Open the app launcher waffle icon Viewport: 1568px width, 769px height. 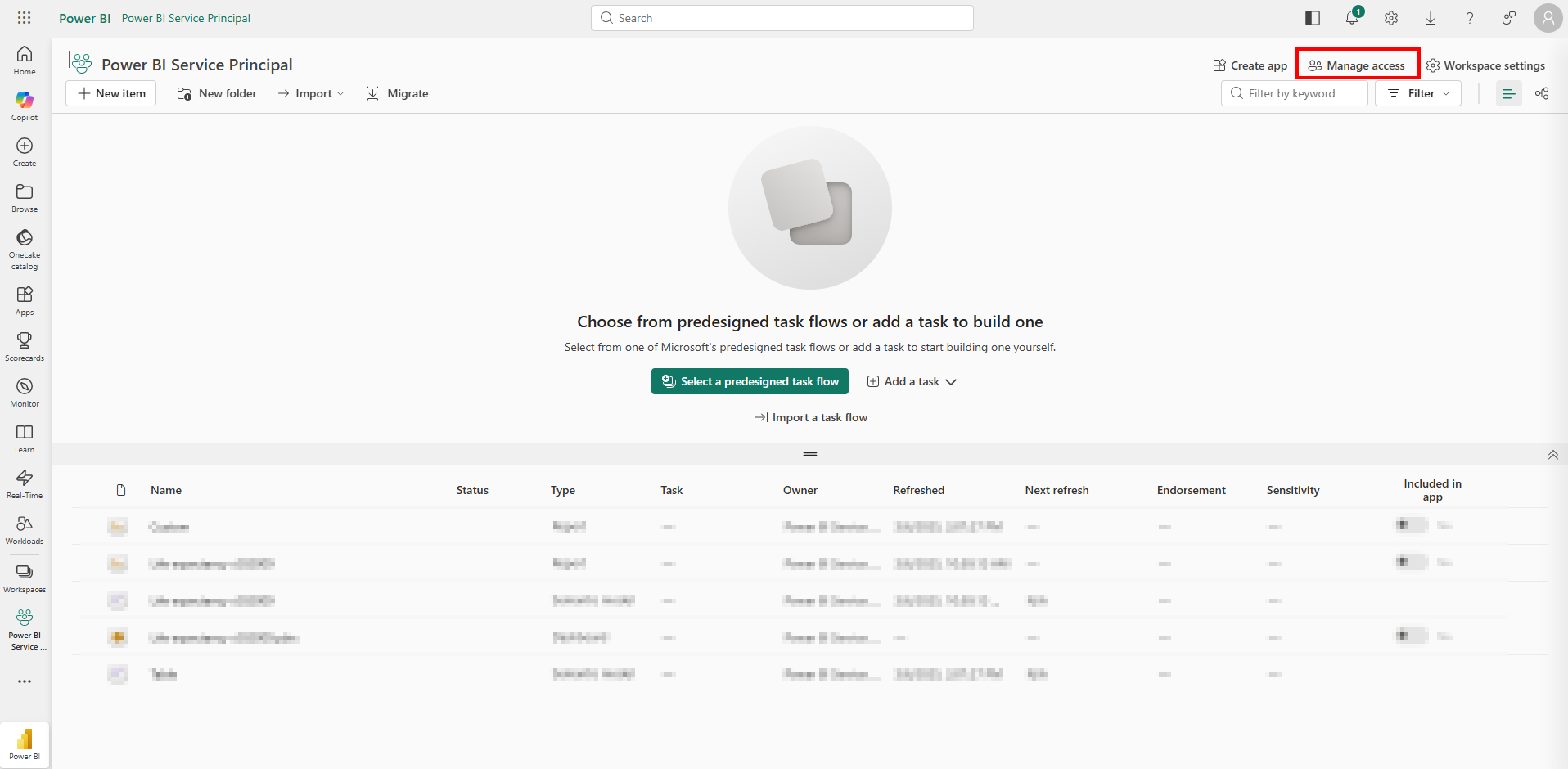tap(25, 18)
